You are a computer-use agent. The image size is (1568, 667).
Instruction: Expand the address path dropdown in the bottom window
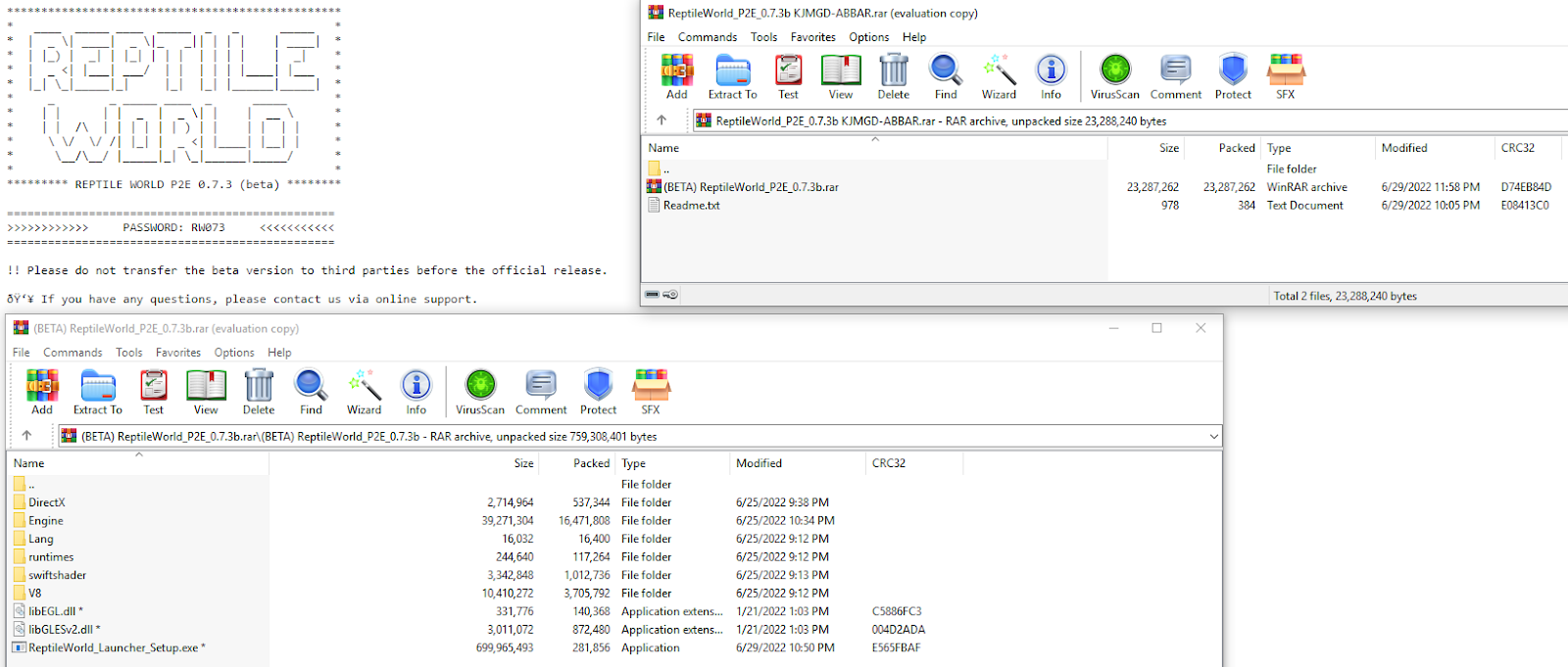(x=1213, y=437)
